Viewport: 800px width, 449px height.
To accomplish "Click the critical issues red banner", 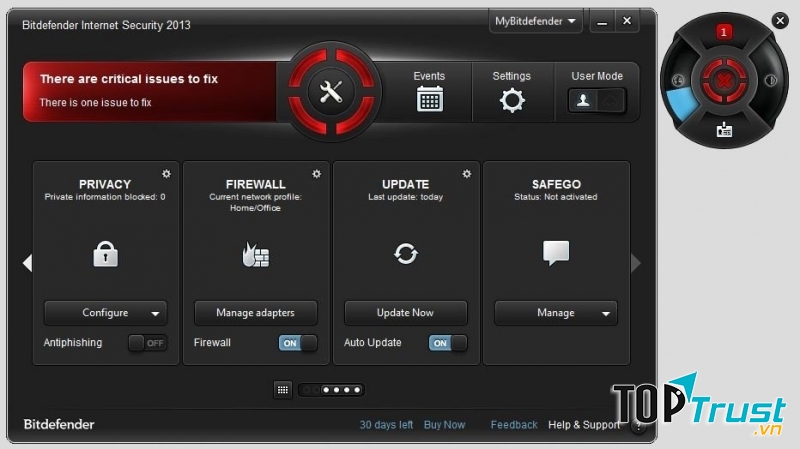I will click(149, 92).
